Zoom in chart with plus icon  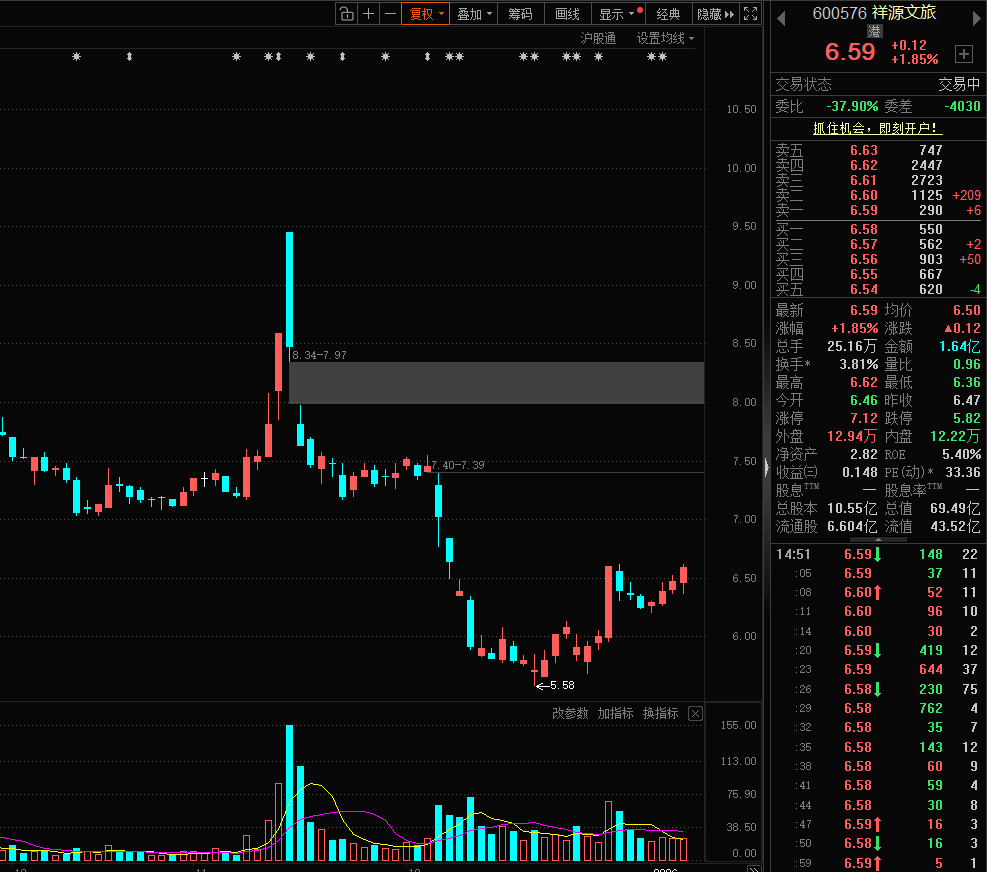369,14
